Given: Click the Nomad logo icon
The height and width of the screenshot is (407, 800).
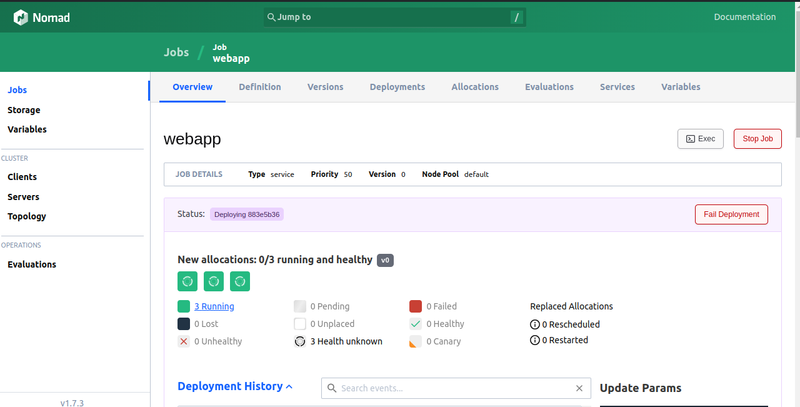Looking at the screenshot, I should (20, 17).
